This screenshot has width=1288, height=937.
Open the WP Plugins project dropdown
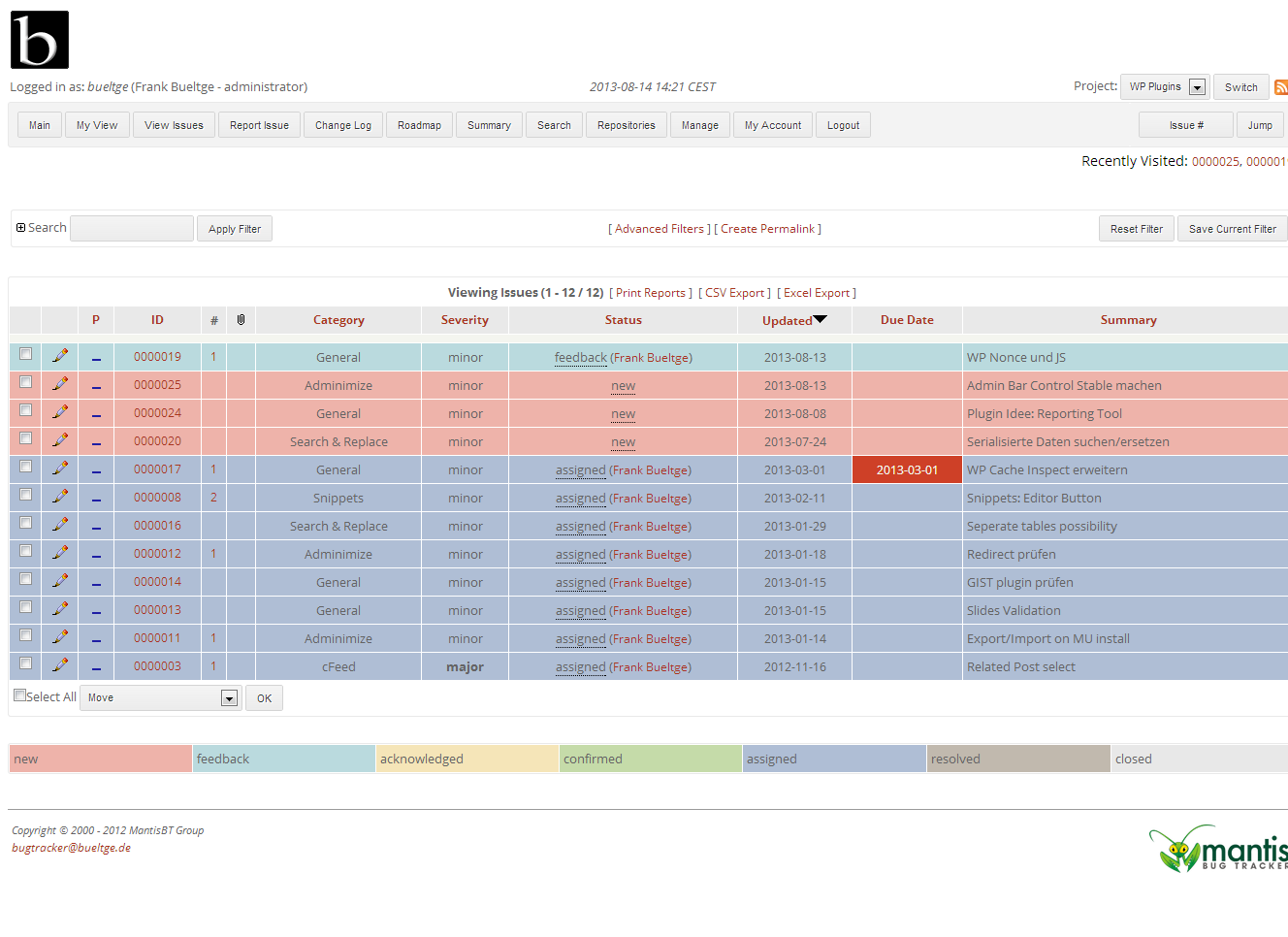(x=1164, y=87)
